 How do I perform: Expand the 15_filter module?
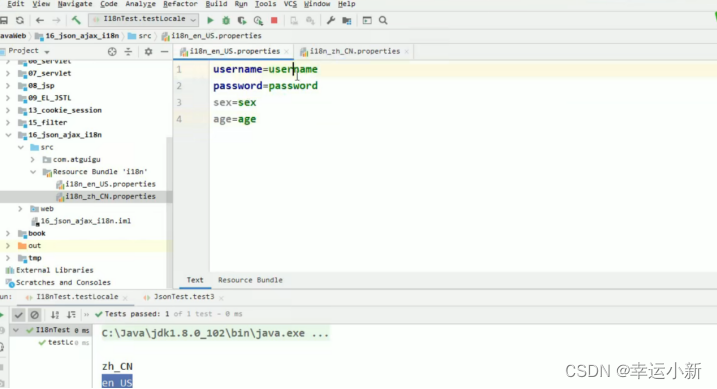8,123
